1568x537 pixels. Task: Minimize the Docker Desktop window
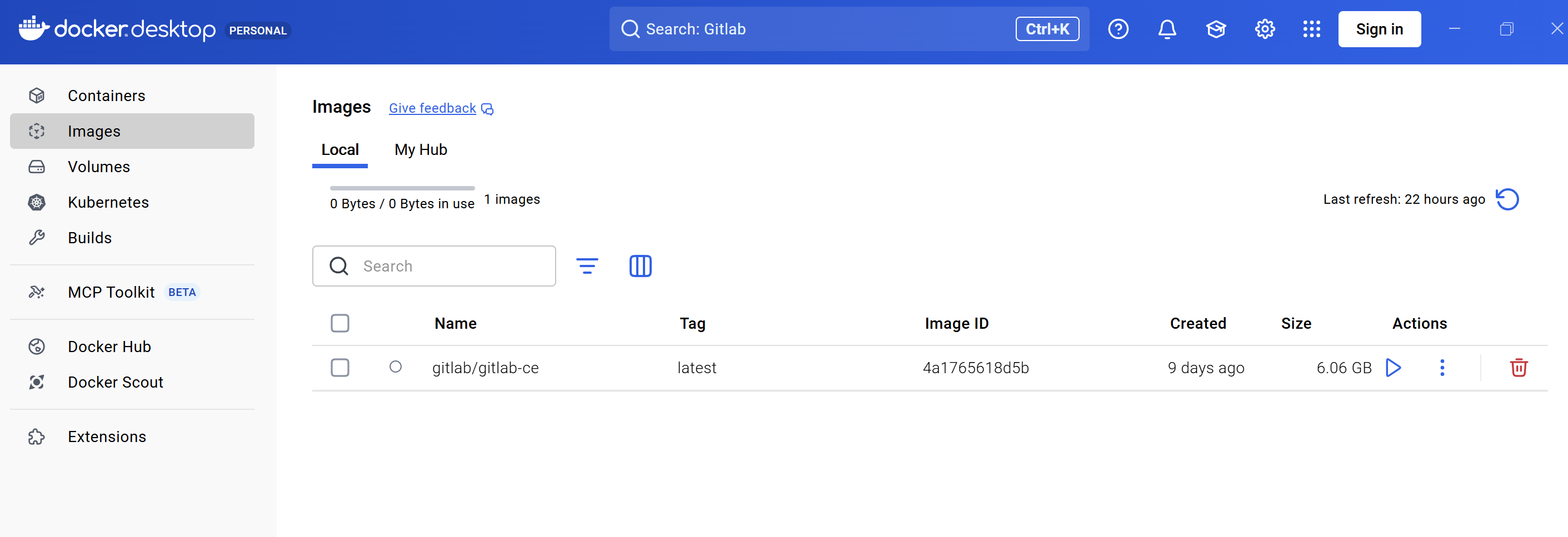pos(1454,28)
